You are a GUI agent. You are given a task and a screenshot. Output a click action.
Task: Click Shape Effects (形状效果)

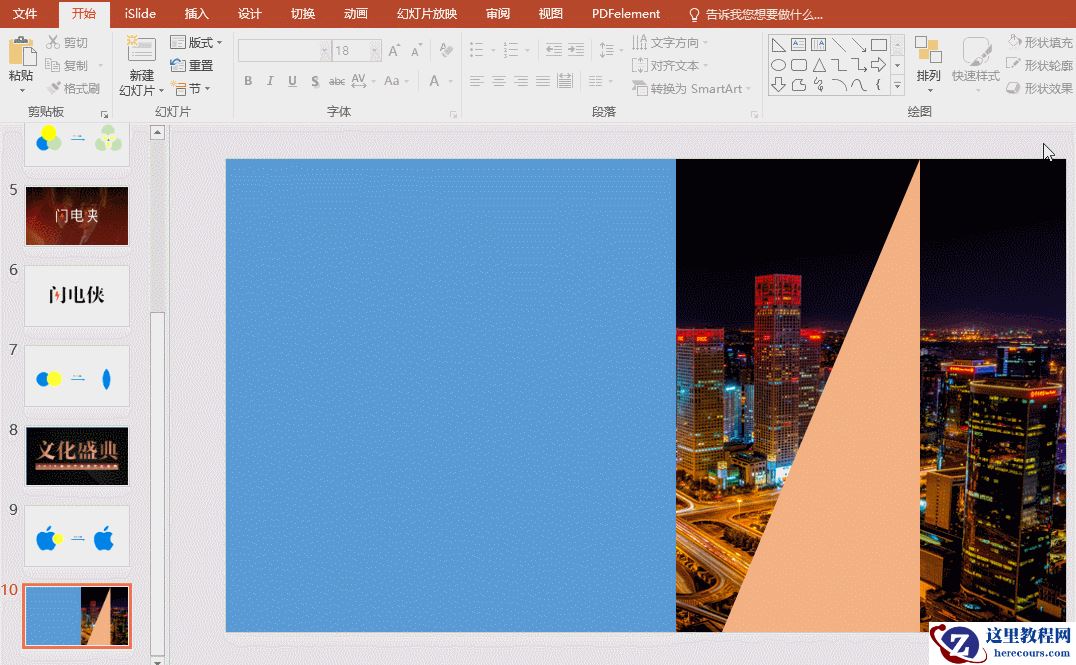point(1040,89)
